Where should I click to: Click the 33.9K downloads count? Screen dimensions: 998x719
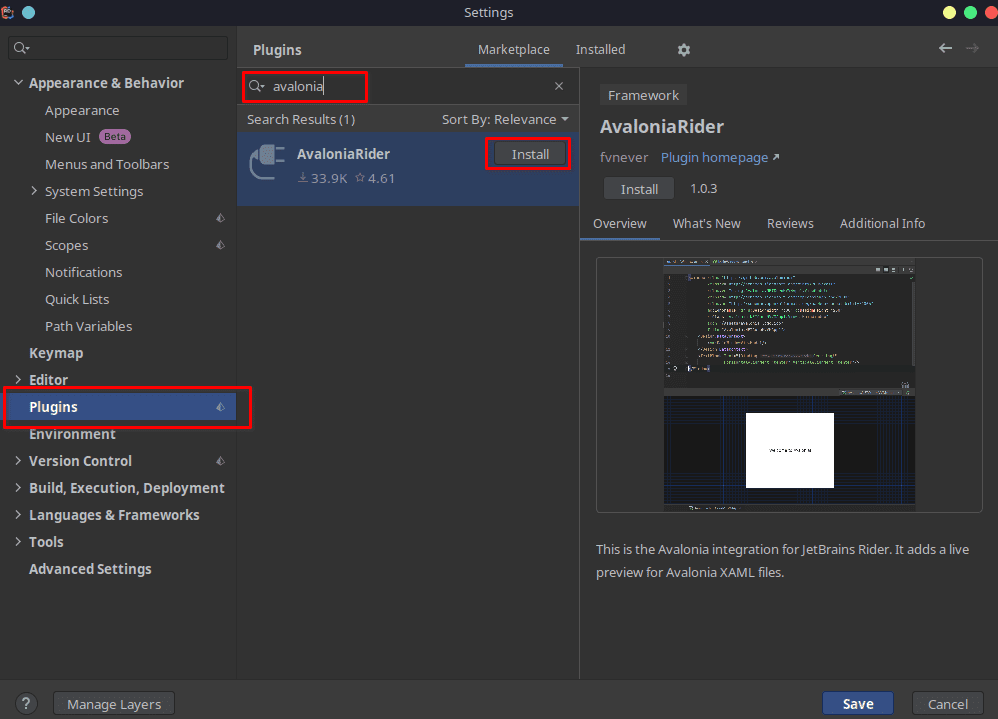[x=323, y=178]
